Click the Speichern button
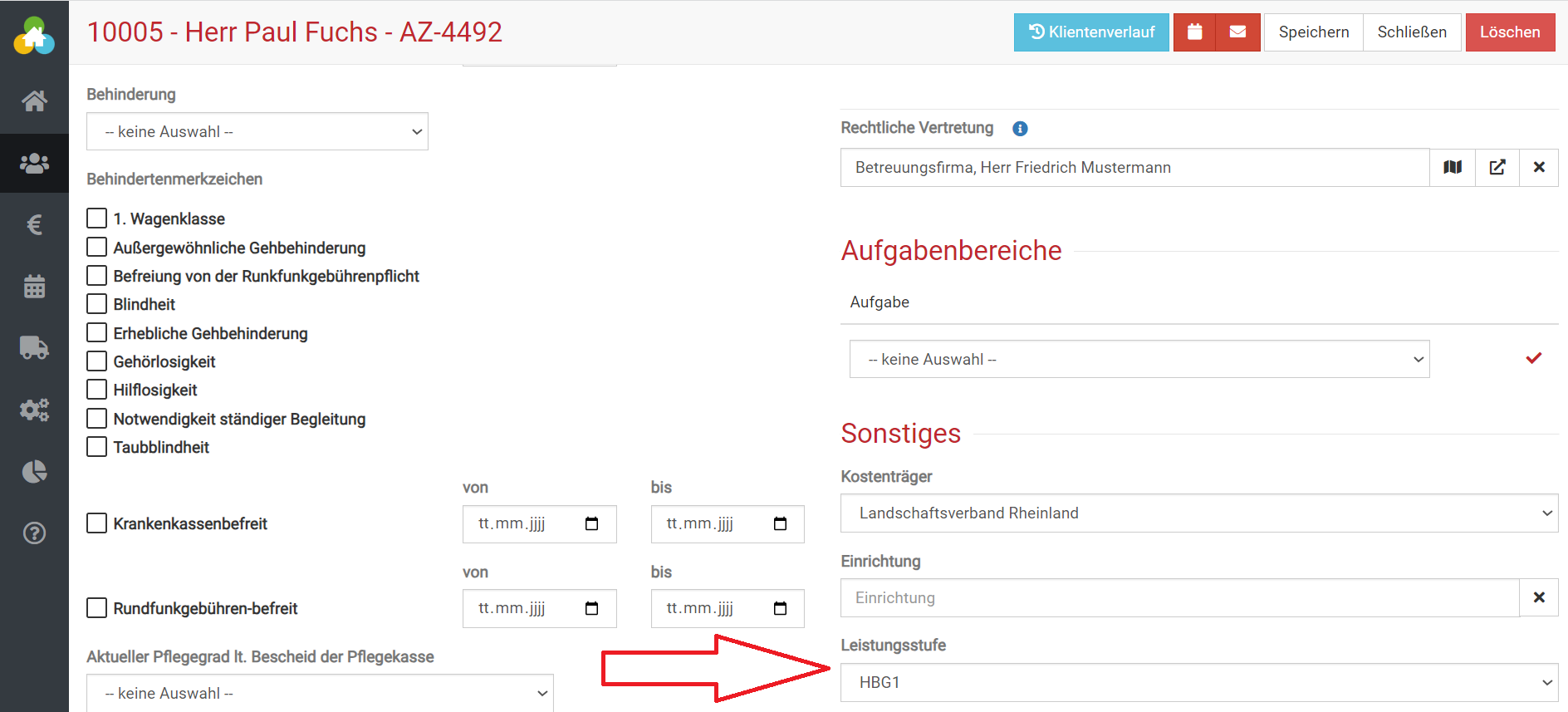The height and width of the screenshot is (712, 1568). point(1313,32)
